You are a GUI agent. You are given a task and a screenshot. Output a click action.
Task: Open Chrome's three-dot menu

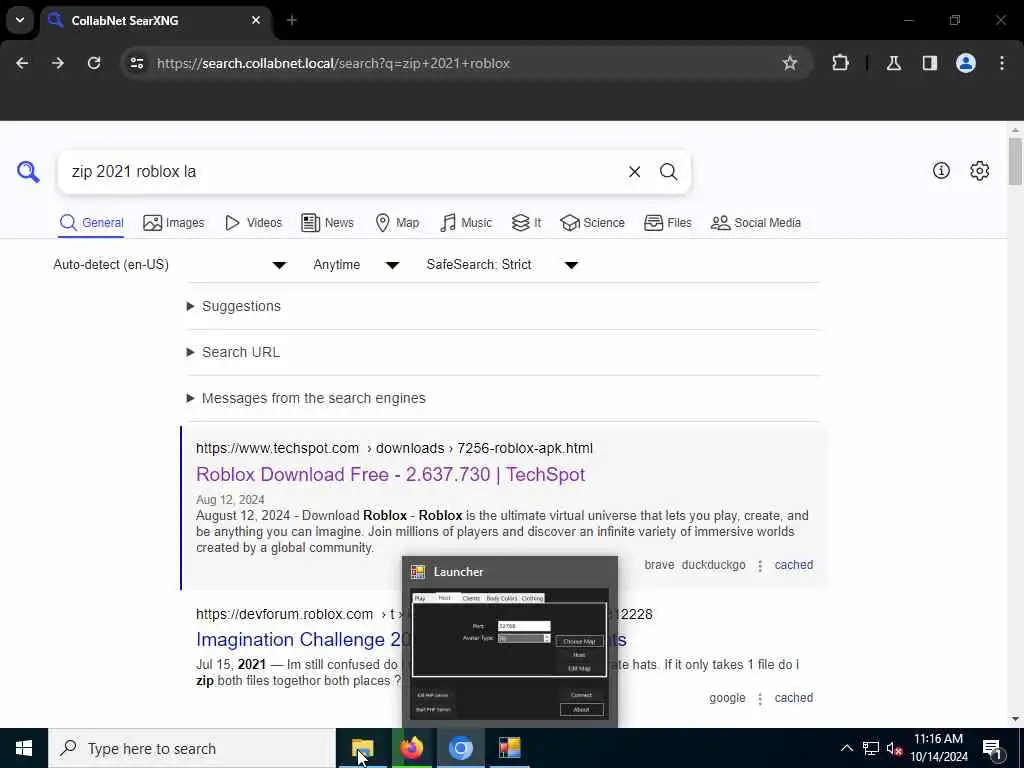tap(1002, 63)
